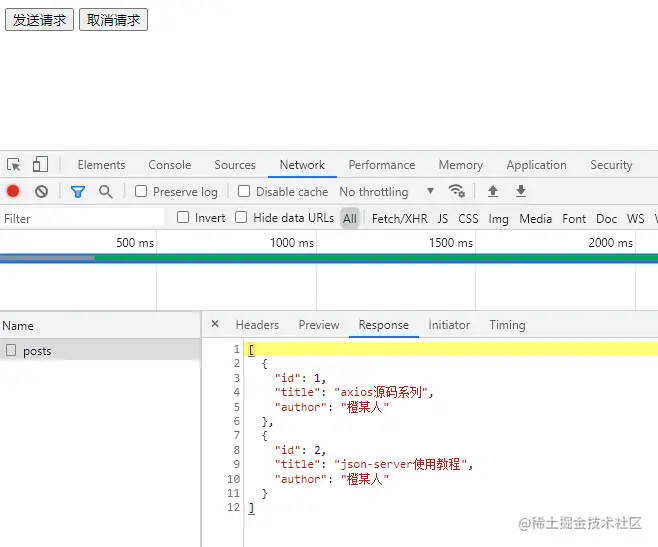This screenshot has width=658, height=547.
Task: Check the Invert filter checkbox
Action: point(183,217)
